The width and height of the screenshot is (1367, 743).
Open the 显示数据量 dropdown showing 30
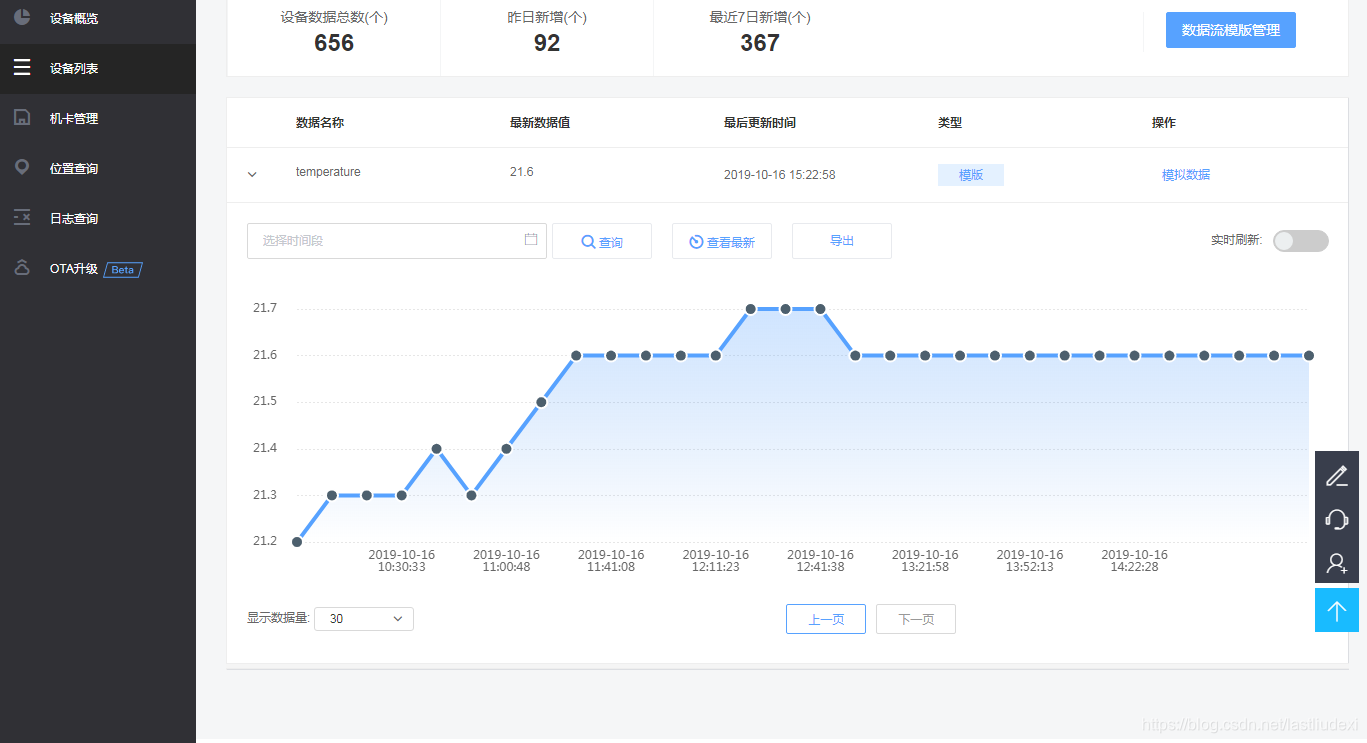(x=364, y=619)
